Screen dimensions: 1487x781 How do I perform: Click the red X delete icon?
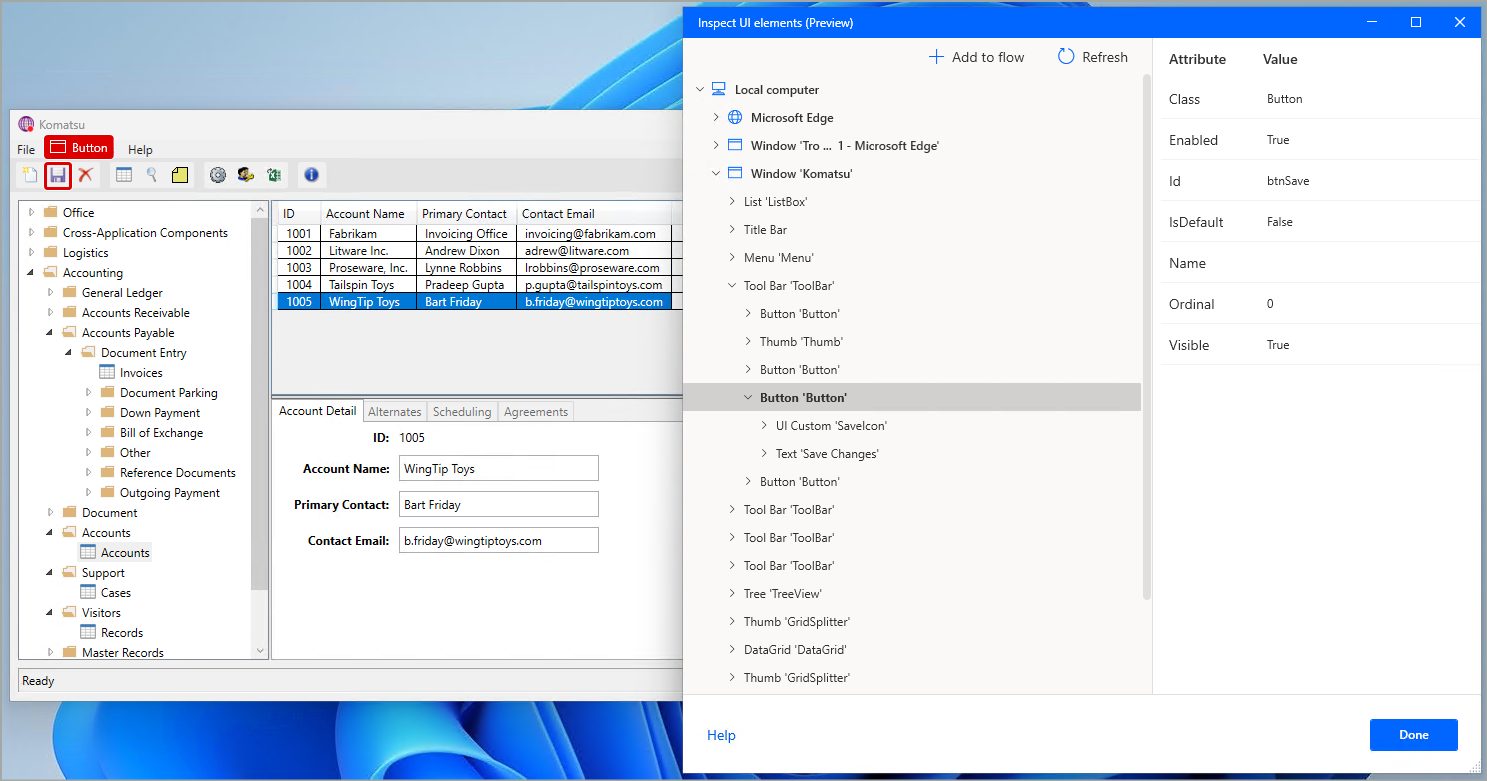[84, 175]
